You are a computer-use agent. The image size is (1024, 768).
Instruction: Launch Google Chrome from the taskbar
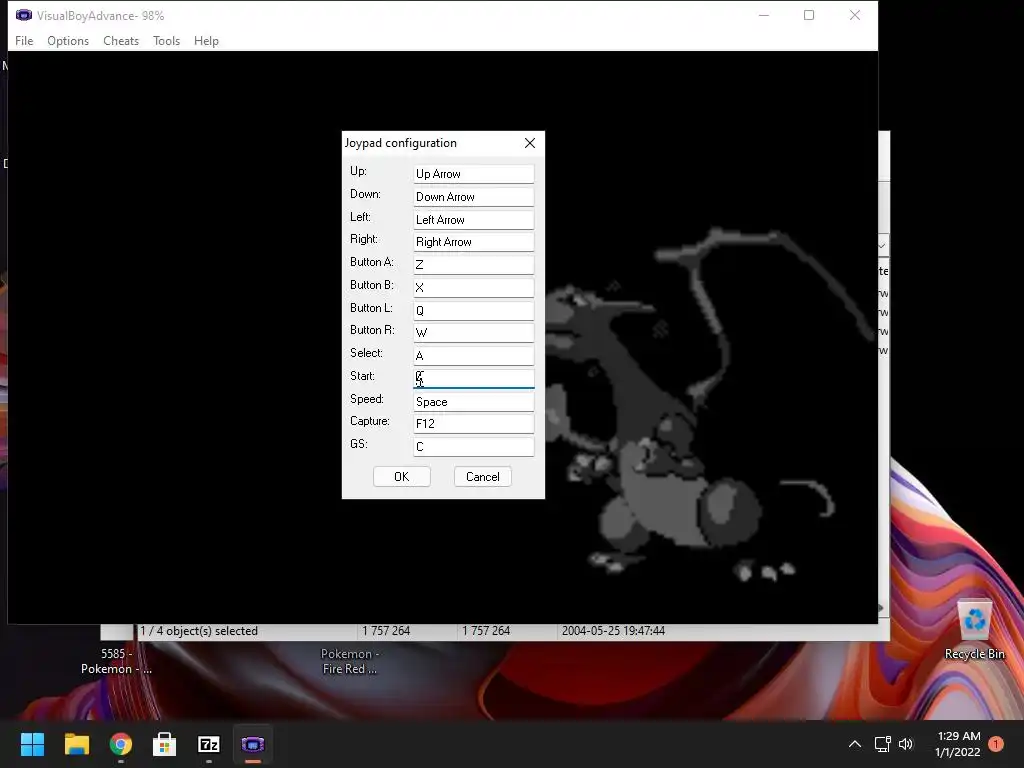pyautogui.click(x=121, y=744)
